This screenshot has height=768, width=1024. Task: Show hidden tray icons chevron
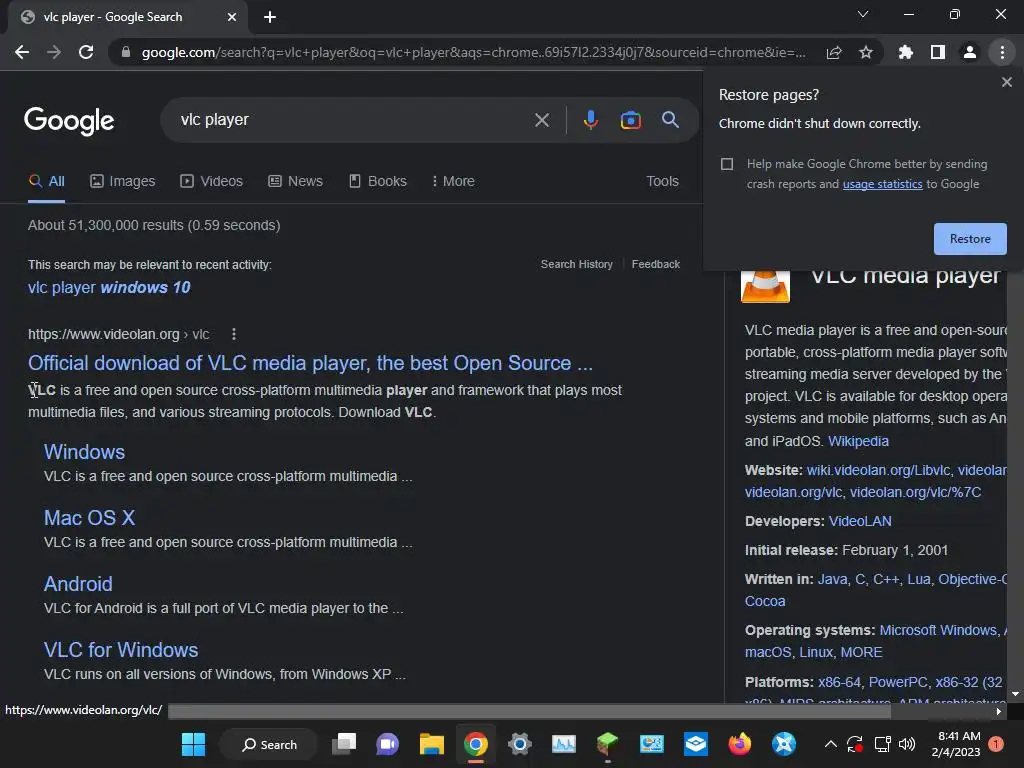pos(831,744)
